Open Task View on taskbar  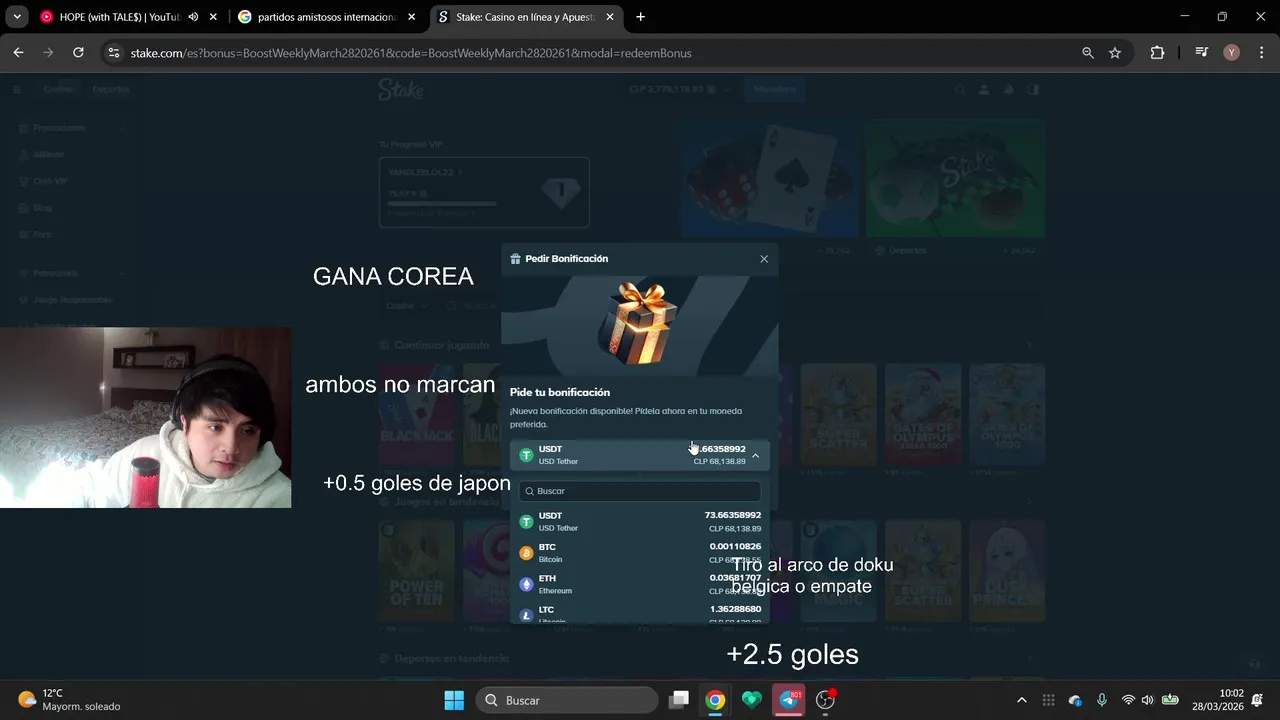679,700
